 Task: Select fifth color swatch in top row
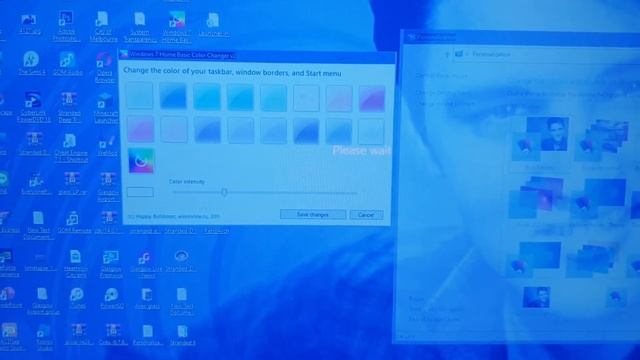tap(273, 98)
